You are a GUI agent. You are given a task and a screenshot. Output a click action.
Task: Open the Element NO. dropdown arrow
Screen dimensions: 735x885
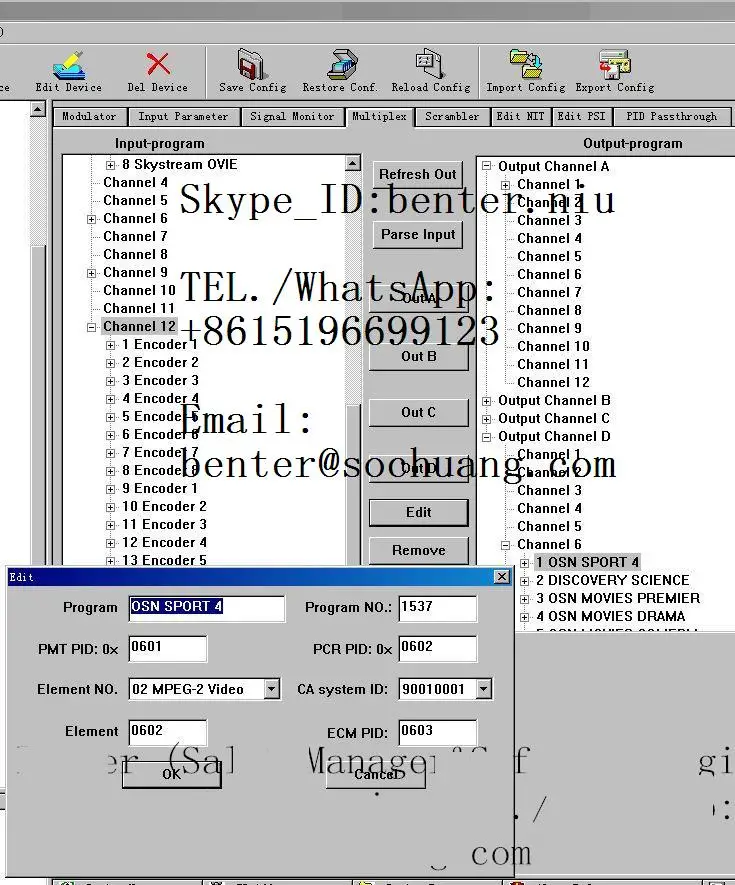(x=272, y=689)
